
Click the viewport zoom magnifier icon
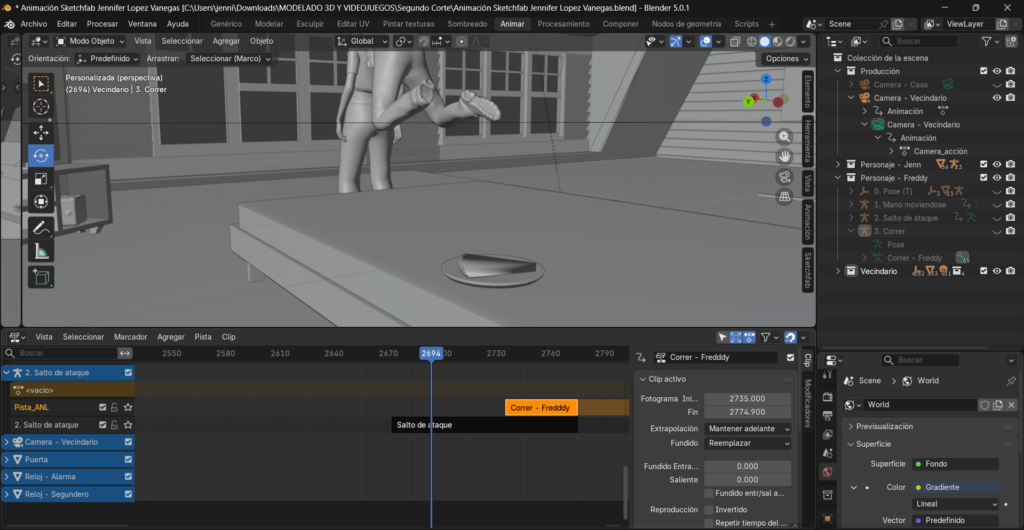point(784,136)
